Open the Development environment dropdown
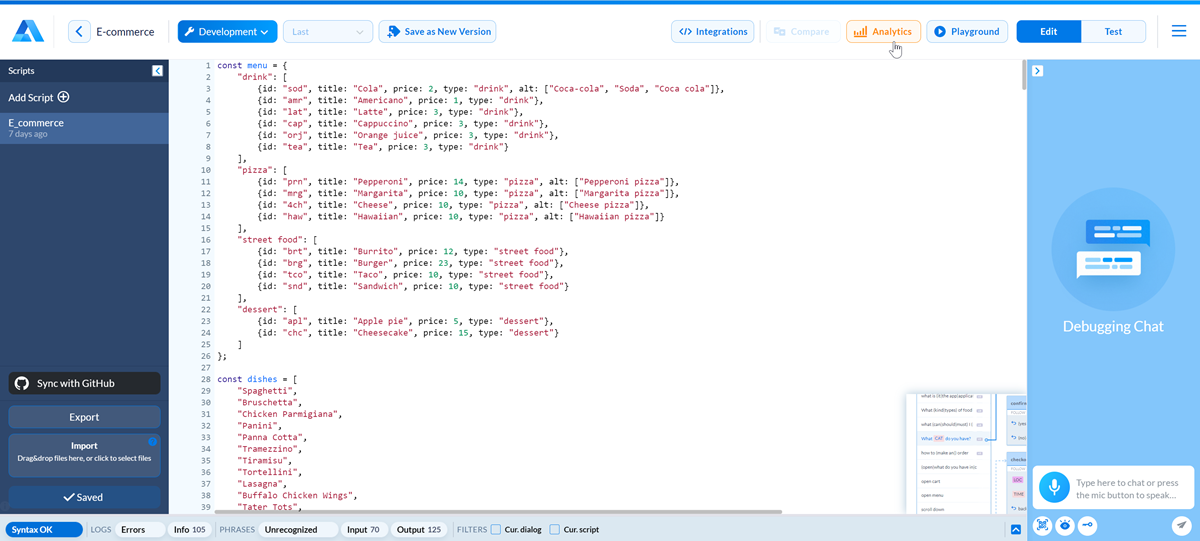 pos(227,32)
